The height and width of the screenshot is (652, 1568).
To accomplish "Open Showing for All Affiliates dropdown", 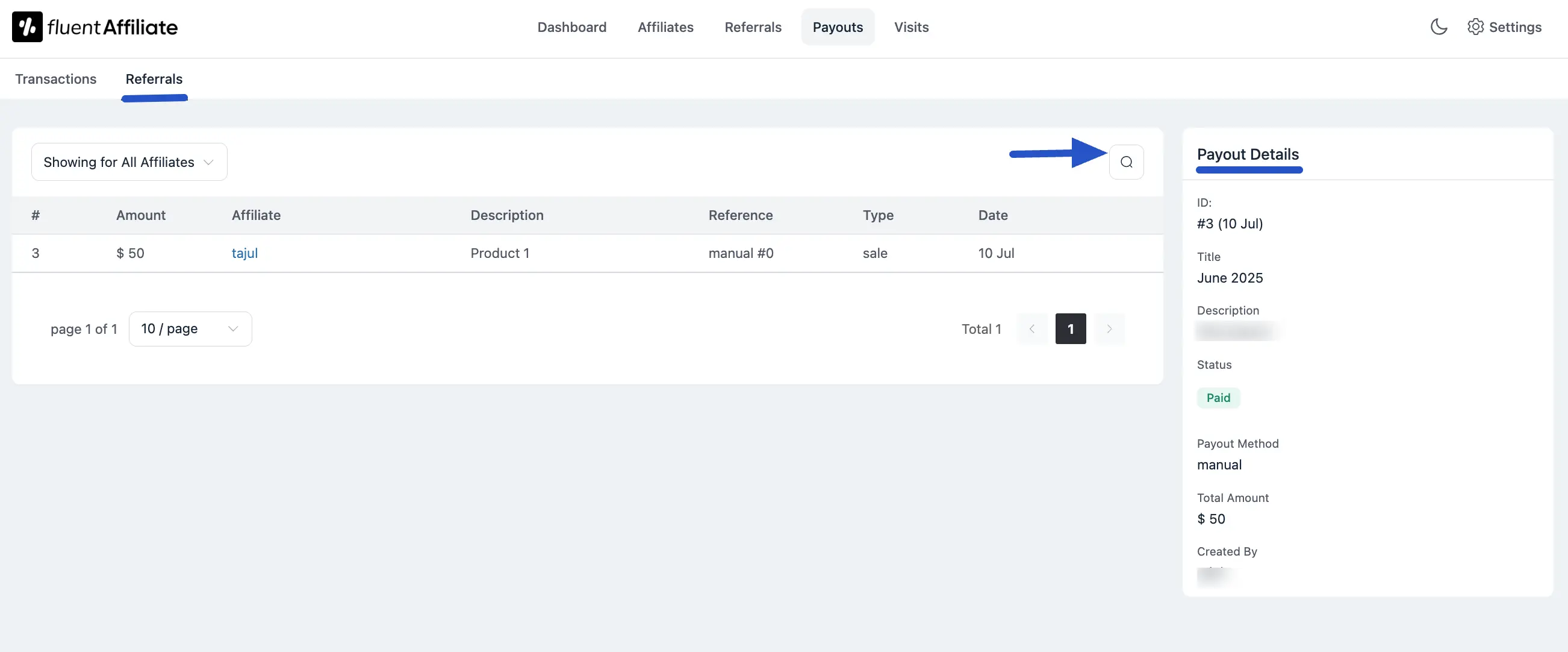I will pyautogui.click(x=129, y=162).
